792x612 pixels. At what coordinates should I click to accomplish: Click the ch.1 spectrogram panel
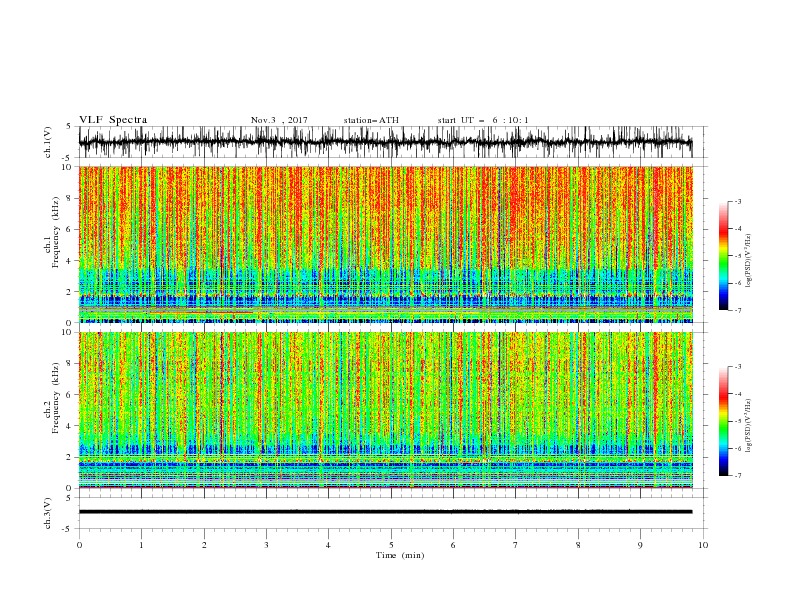[x=385, y=244]
